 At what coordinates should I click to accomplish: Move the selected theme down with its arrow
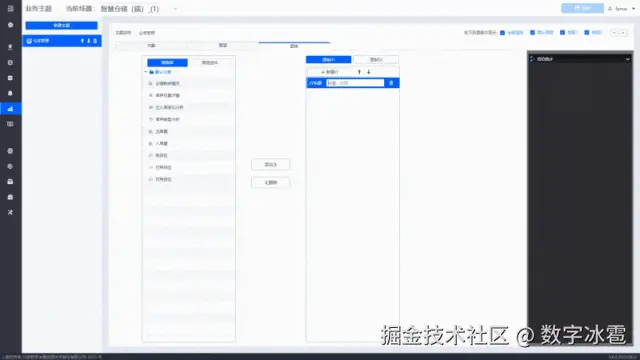[x=89, y=41]
